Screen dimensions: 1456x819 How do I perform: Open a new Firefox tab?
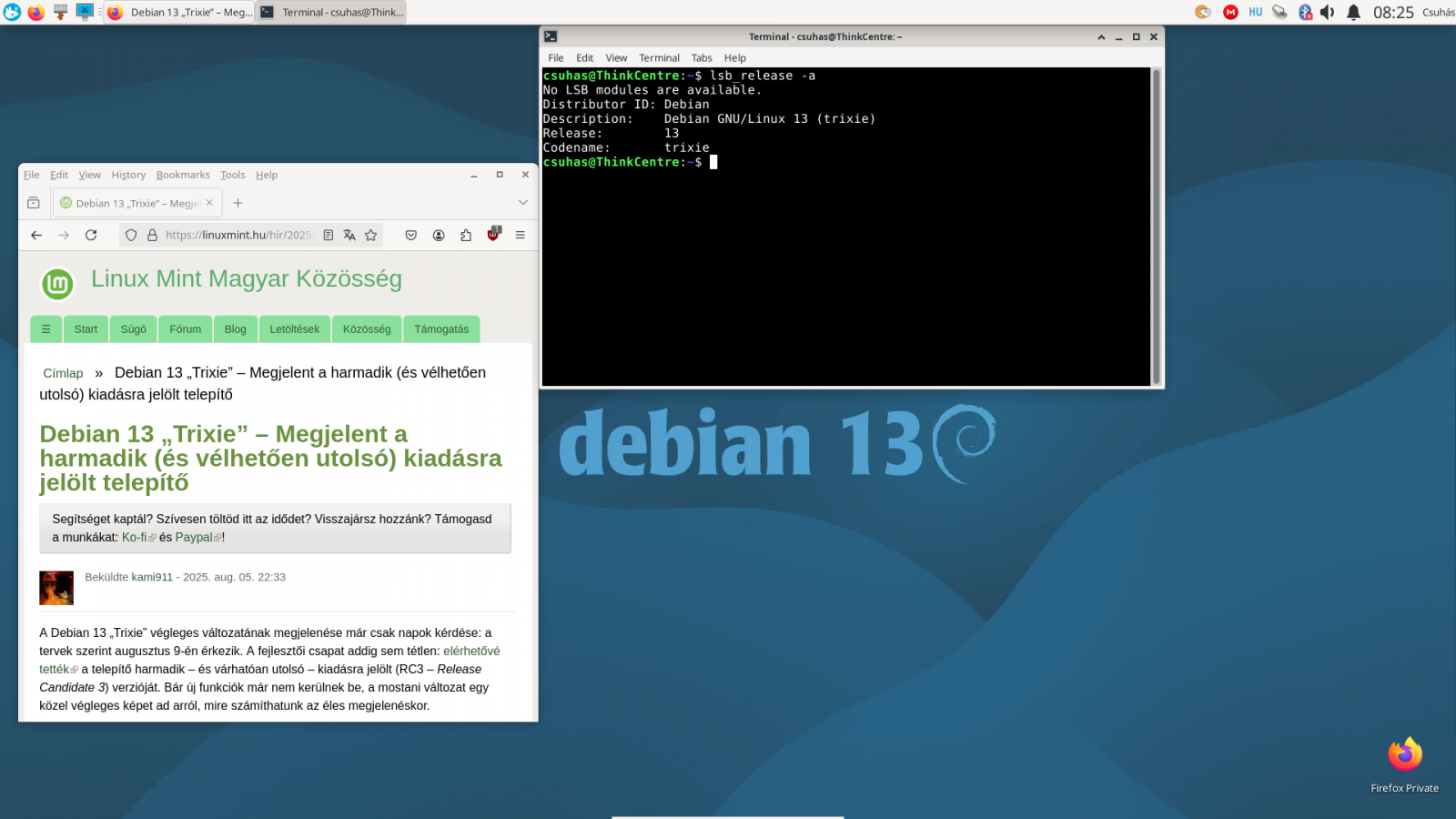238,203
